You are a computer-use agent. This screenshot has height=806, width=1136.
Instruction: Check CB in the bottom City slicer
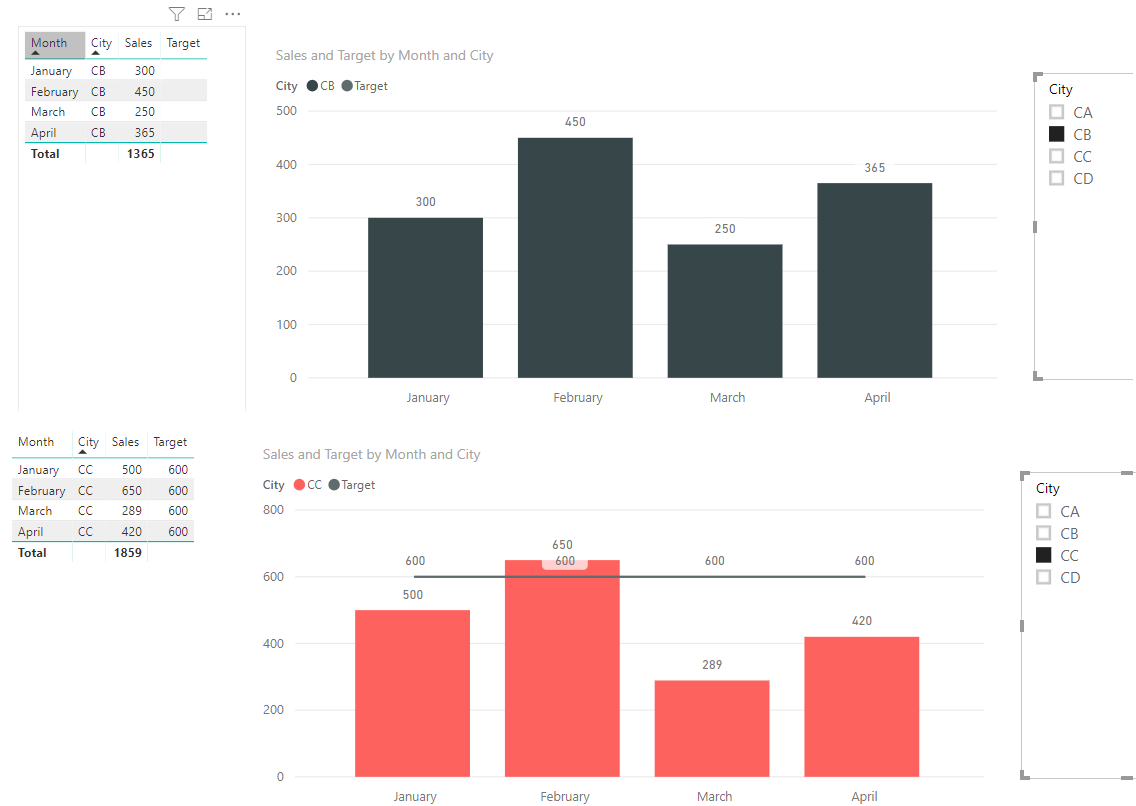(x=1043, y=533)
